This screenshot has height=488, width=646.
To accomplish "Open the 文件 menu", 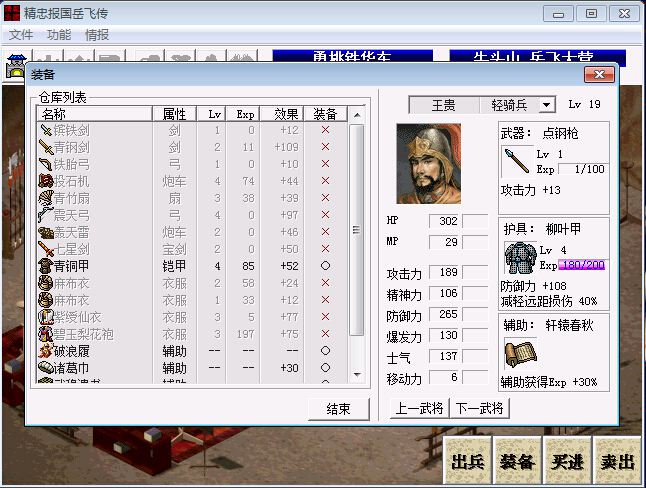I will coord(21,35).
